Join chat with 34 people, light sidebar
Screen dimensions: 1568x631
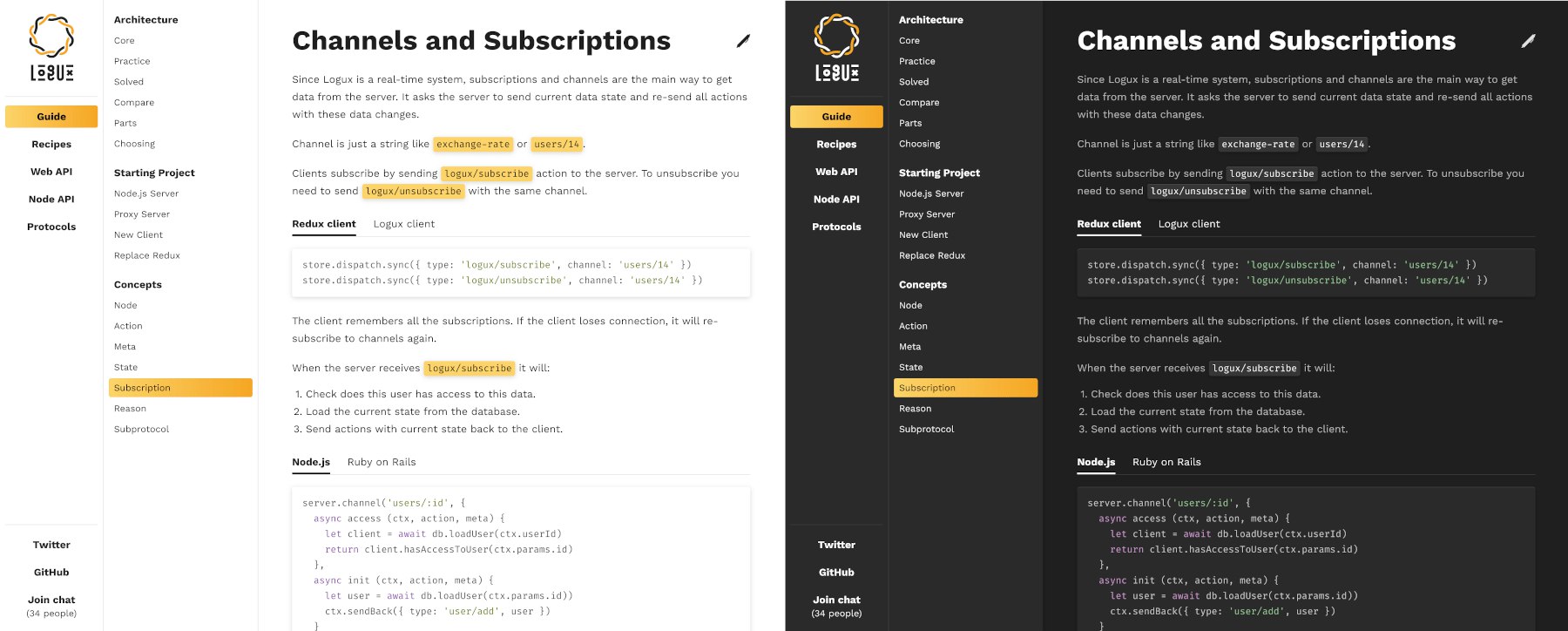tap(51, 606)
